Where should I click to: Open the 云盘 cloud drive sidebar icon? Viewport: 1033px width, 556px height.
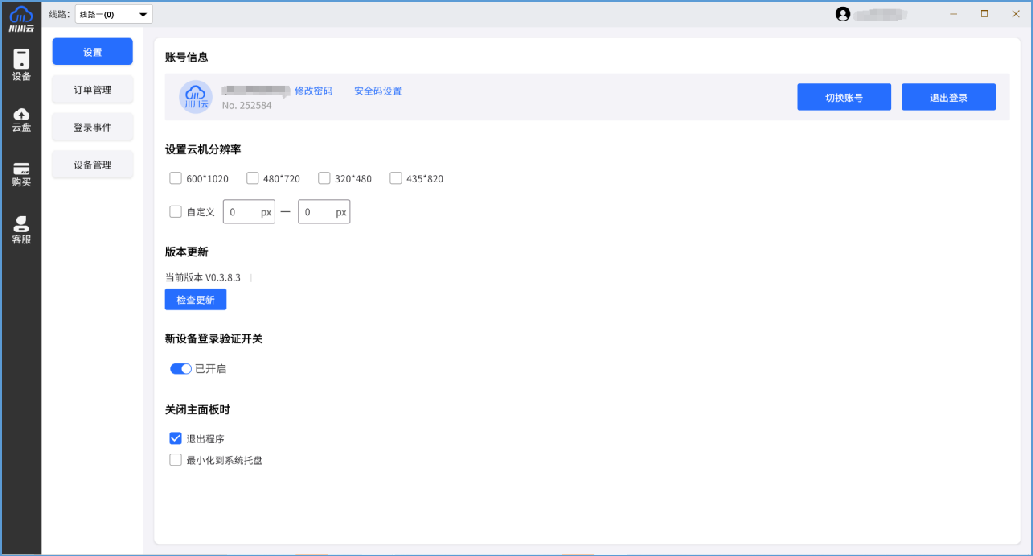(x=20, y=119)
